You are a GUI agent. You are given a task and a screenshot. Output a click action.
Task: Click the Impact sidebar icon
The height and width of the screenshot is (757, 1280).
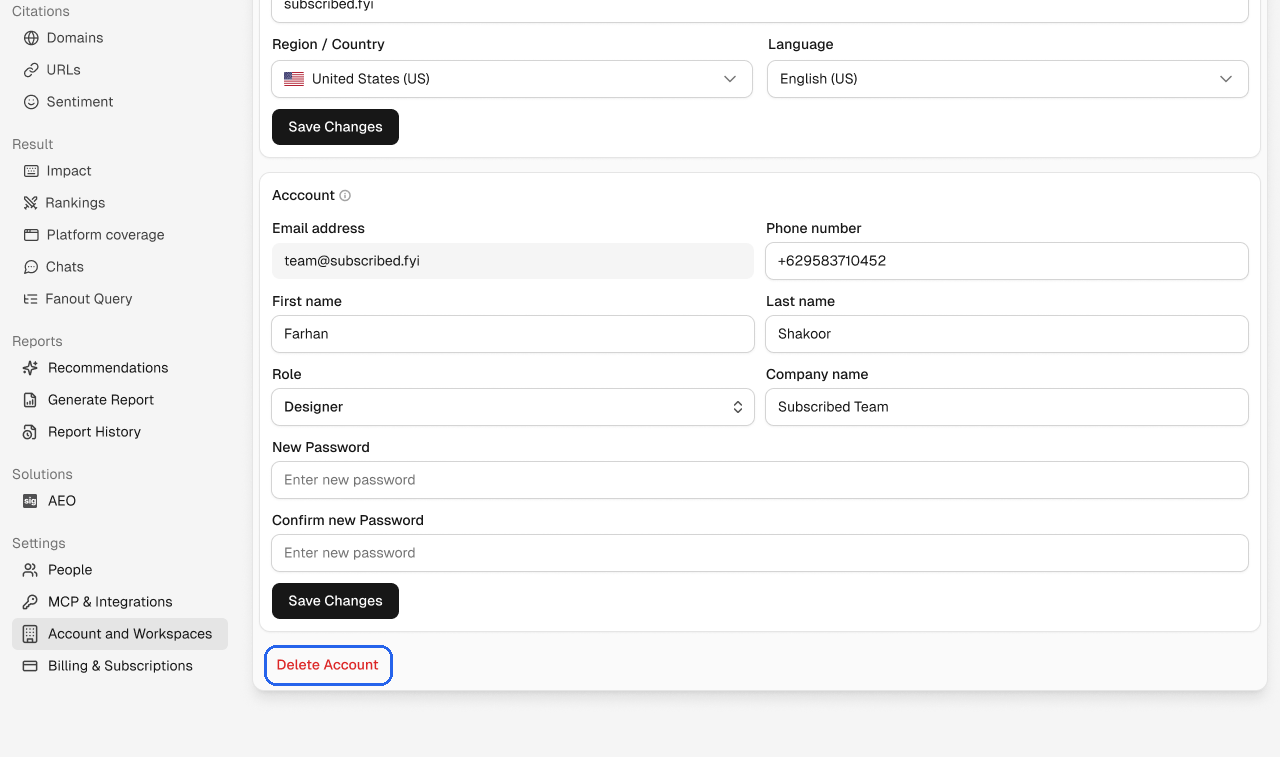31,171
